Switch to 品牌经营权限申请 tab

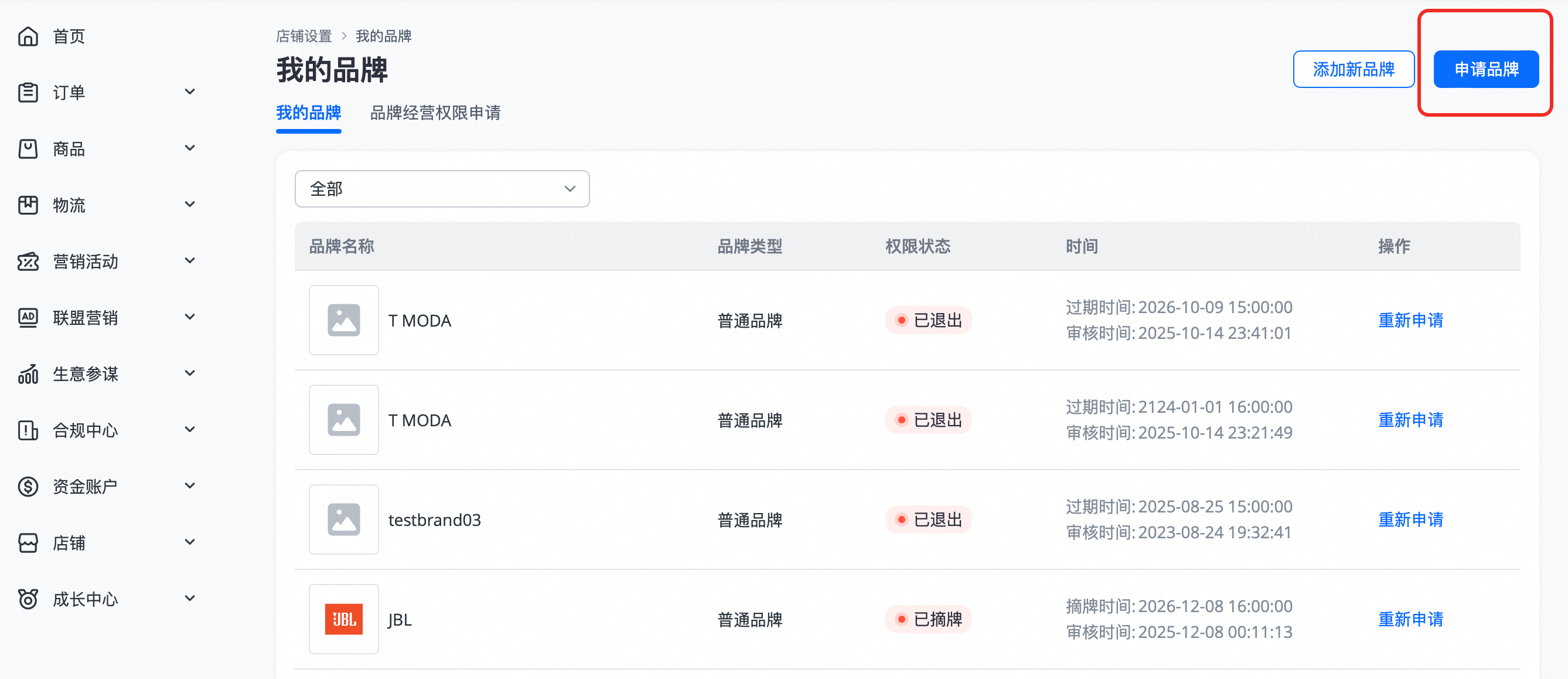pyautogui.click(x=435, y=113)
